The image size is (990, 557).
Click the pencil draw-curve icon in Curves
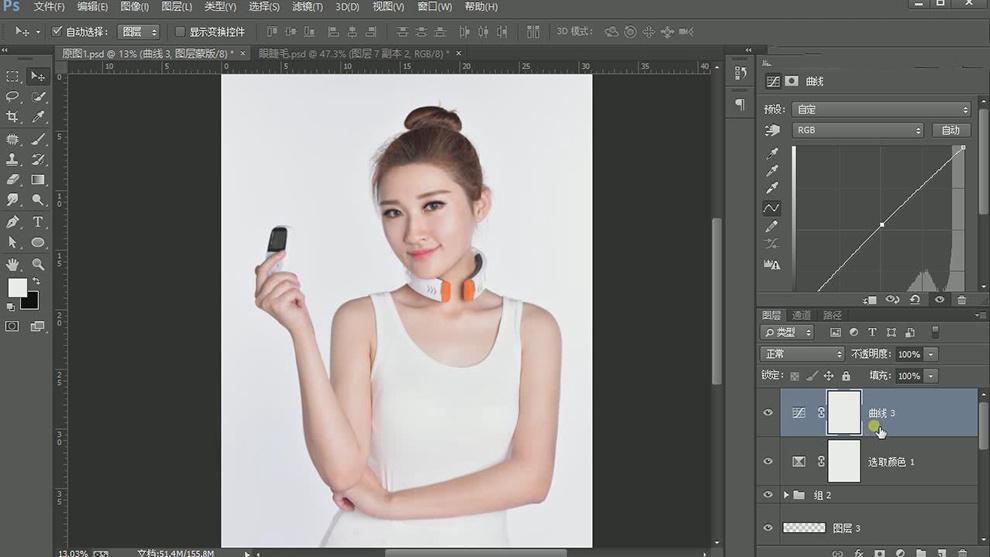772,227
